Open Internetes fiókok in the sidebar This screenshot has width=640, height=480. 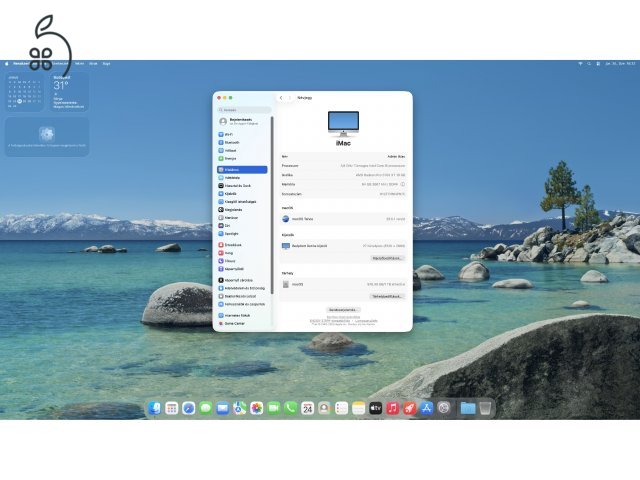click(x=242, y=316)
